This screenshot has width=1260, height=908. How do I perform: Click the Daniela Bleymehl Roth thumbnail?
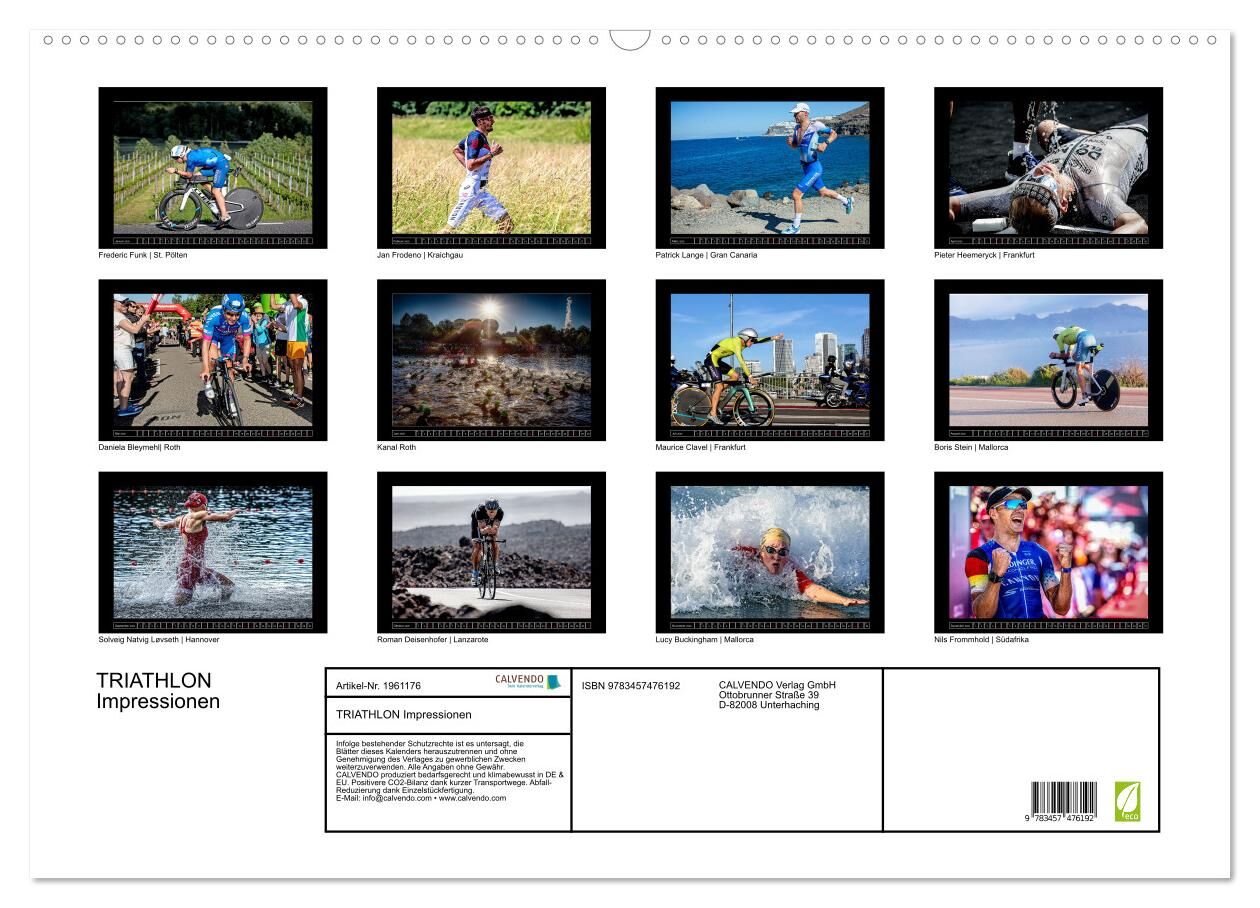tap(213, 360)
